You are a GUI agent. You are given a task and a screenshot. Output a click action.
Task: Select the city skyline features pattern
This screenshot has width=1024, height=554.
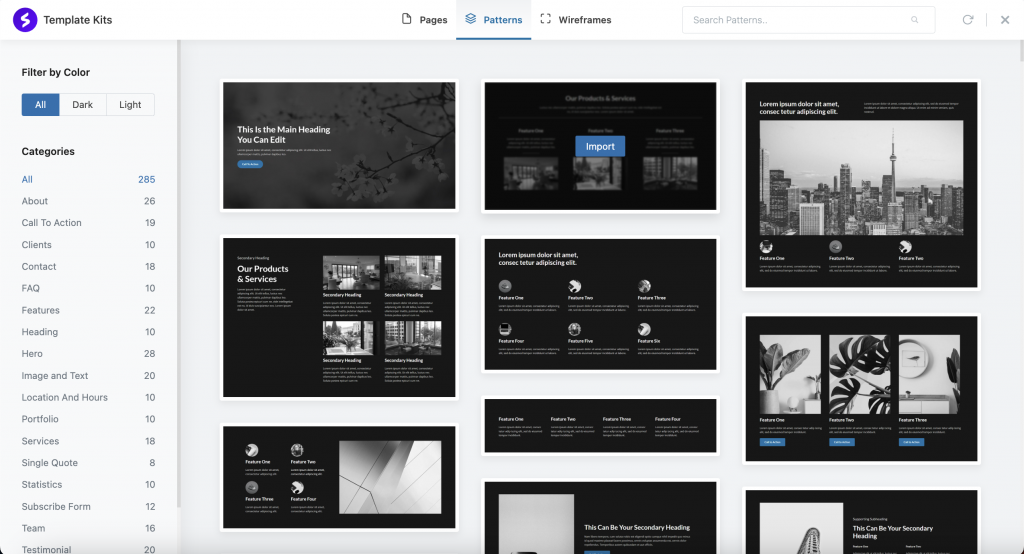tap(861, 185)
